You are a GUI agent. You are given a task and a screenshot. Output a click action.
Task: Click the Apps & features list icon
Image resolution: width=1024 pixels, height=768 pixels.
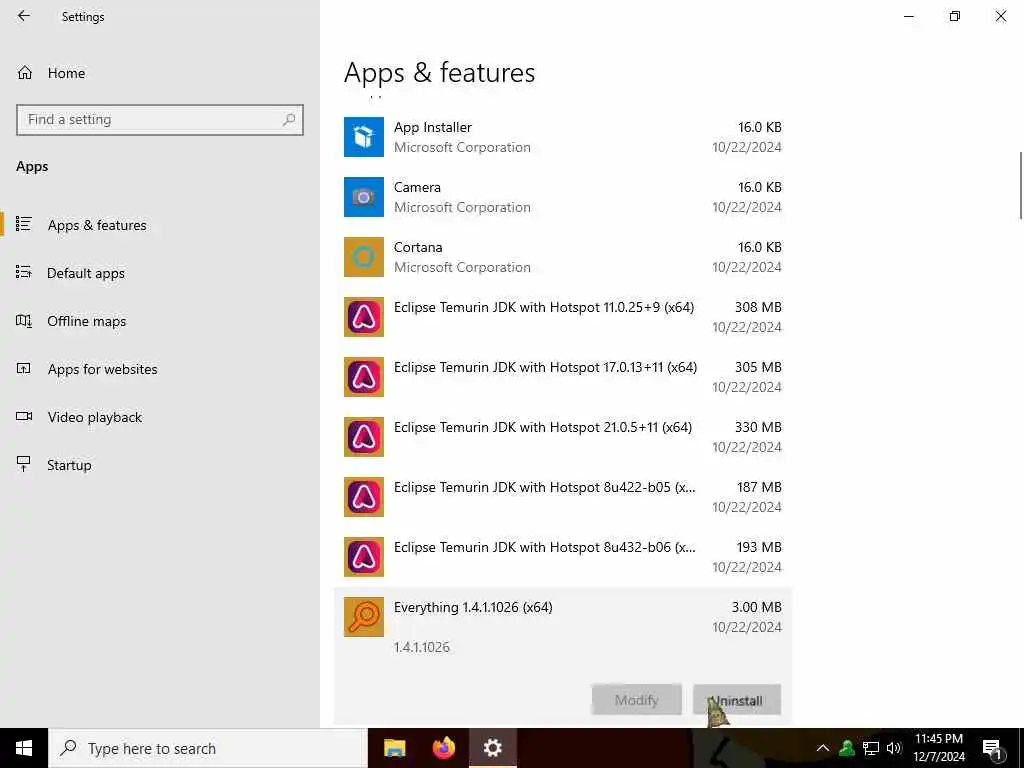(24, 225)
